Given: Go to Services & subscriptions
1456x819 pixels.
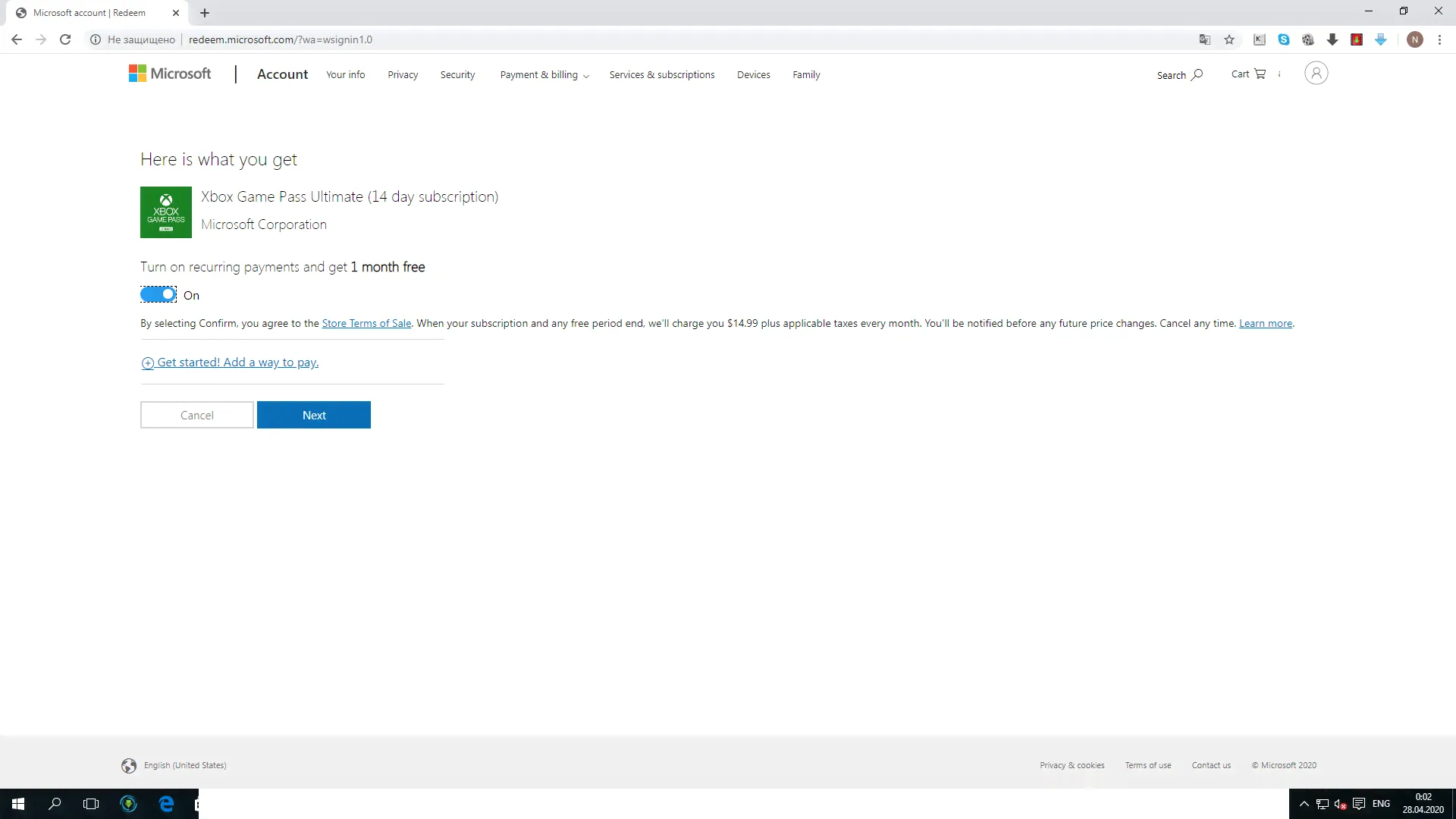Looking at the screenshot, I should [661, 75].
